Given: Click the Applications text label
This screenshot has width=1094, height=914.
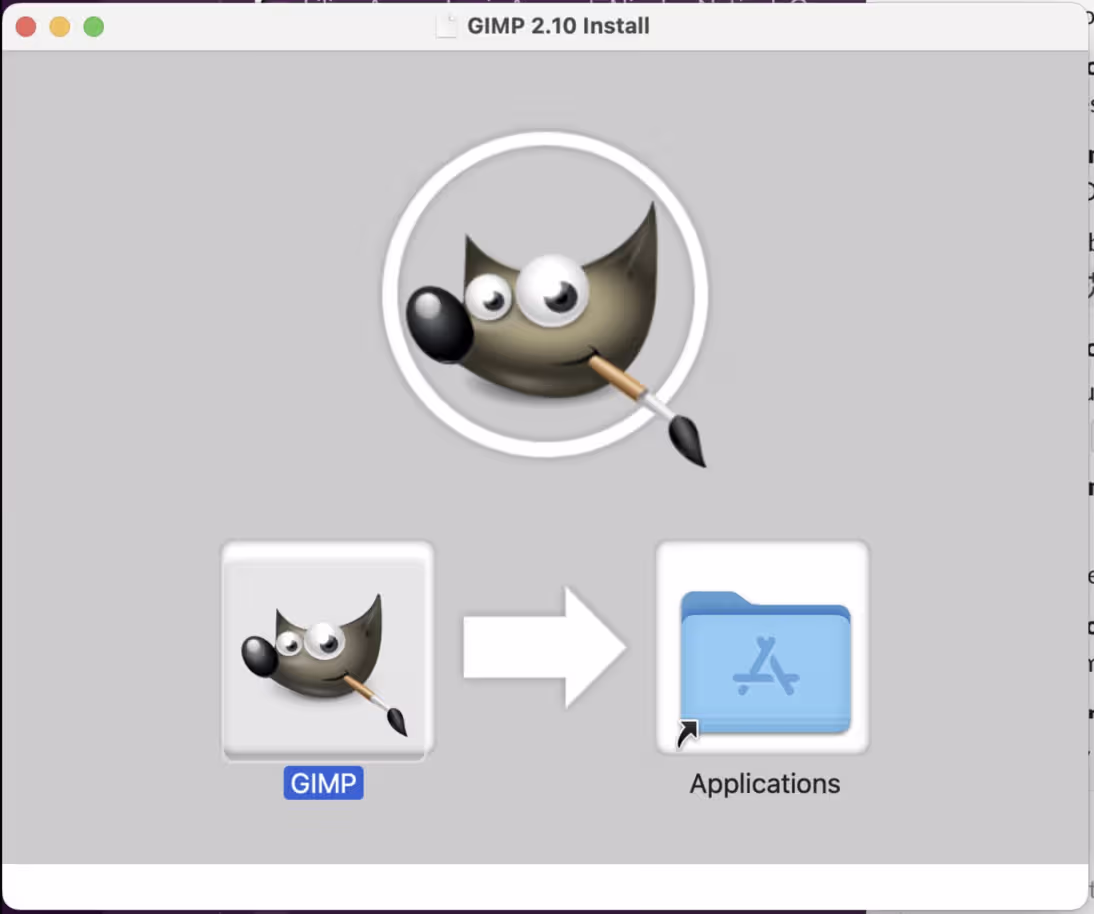Looking at the screenshot, I should 764,783.
